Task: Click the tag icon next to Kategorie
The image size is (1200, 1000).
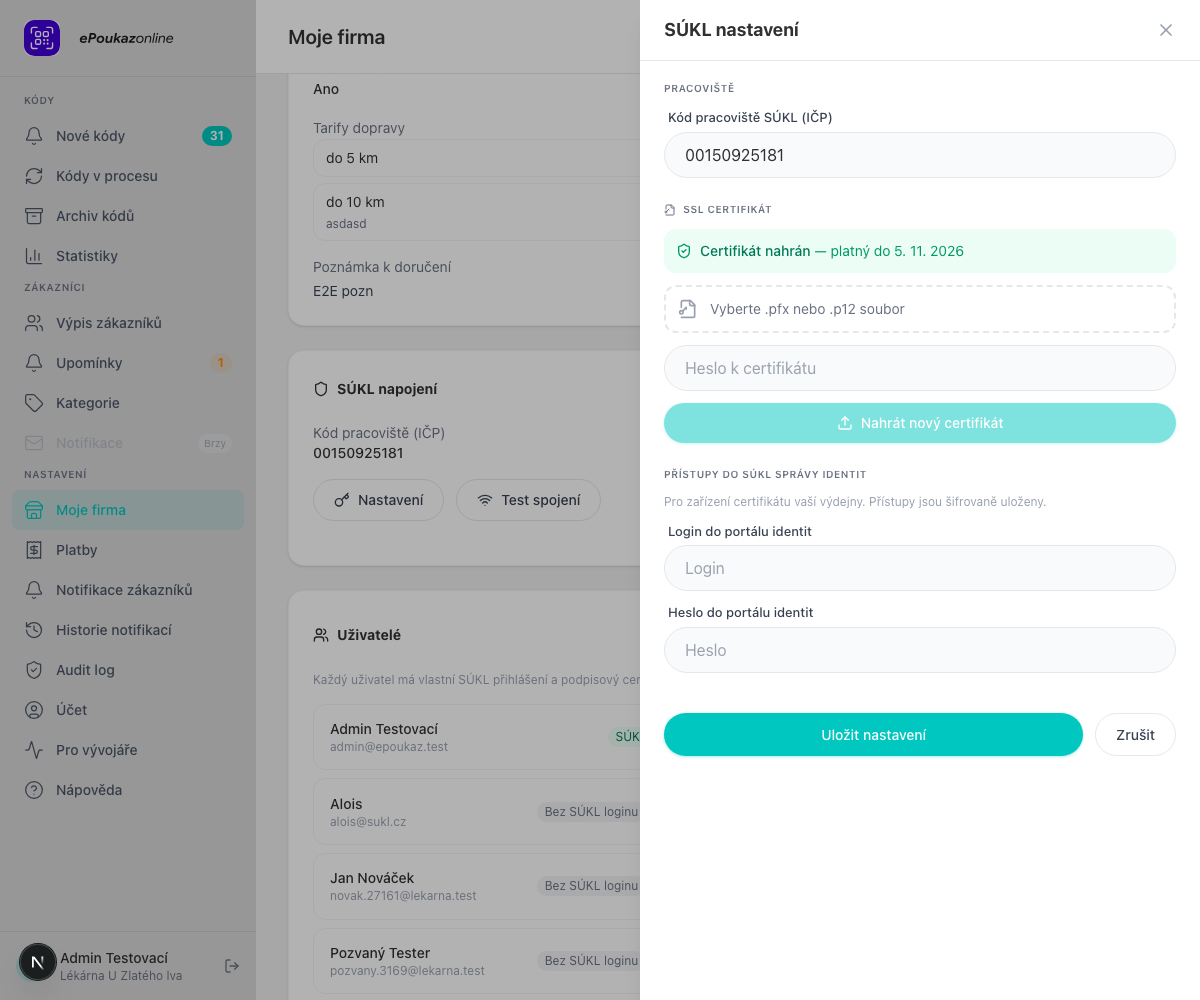Action: click(34, 403)
